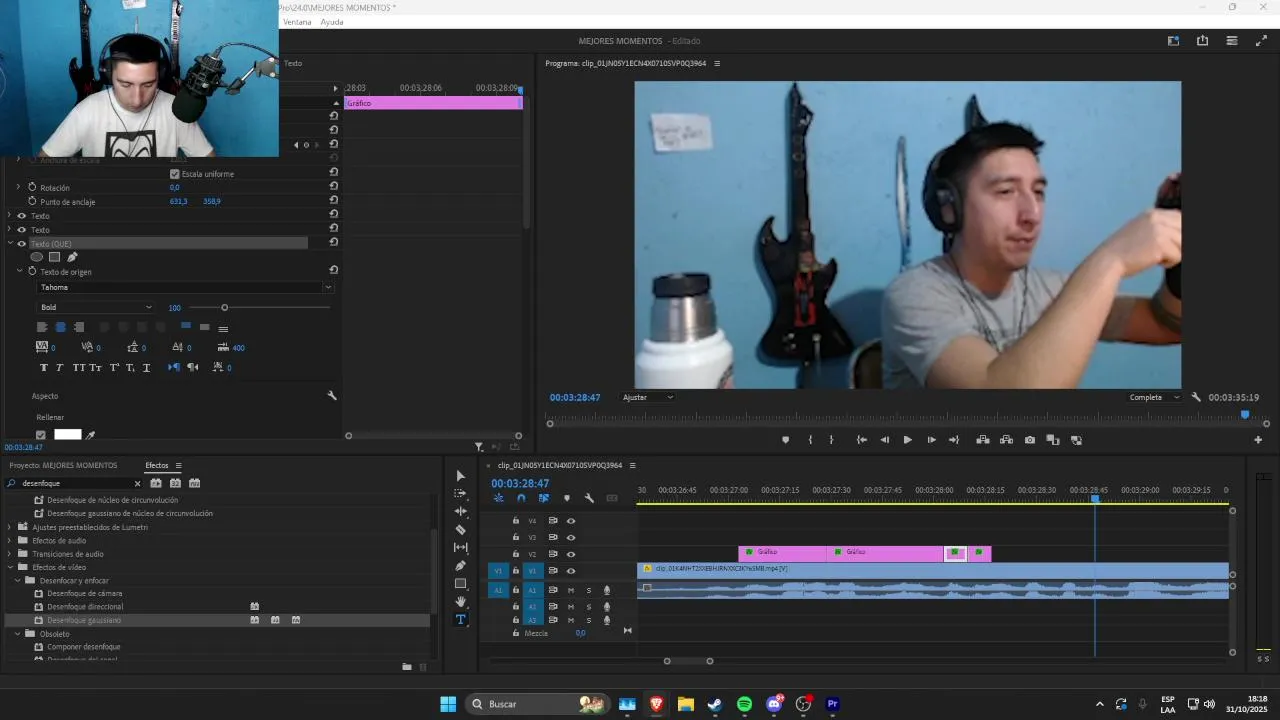Create ellipse mask for Texto (QUE)

tap(37, 257)
